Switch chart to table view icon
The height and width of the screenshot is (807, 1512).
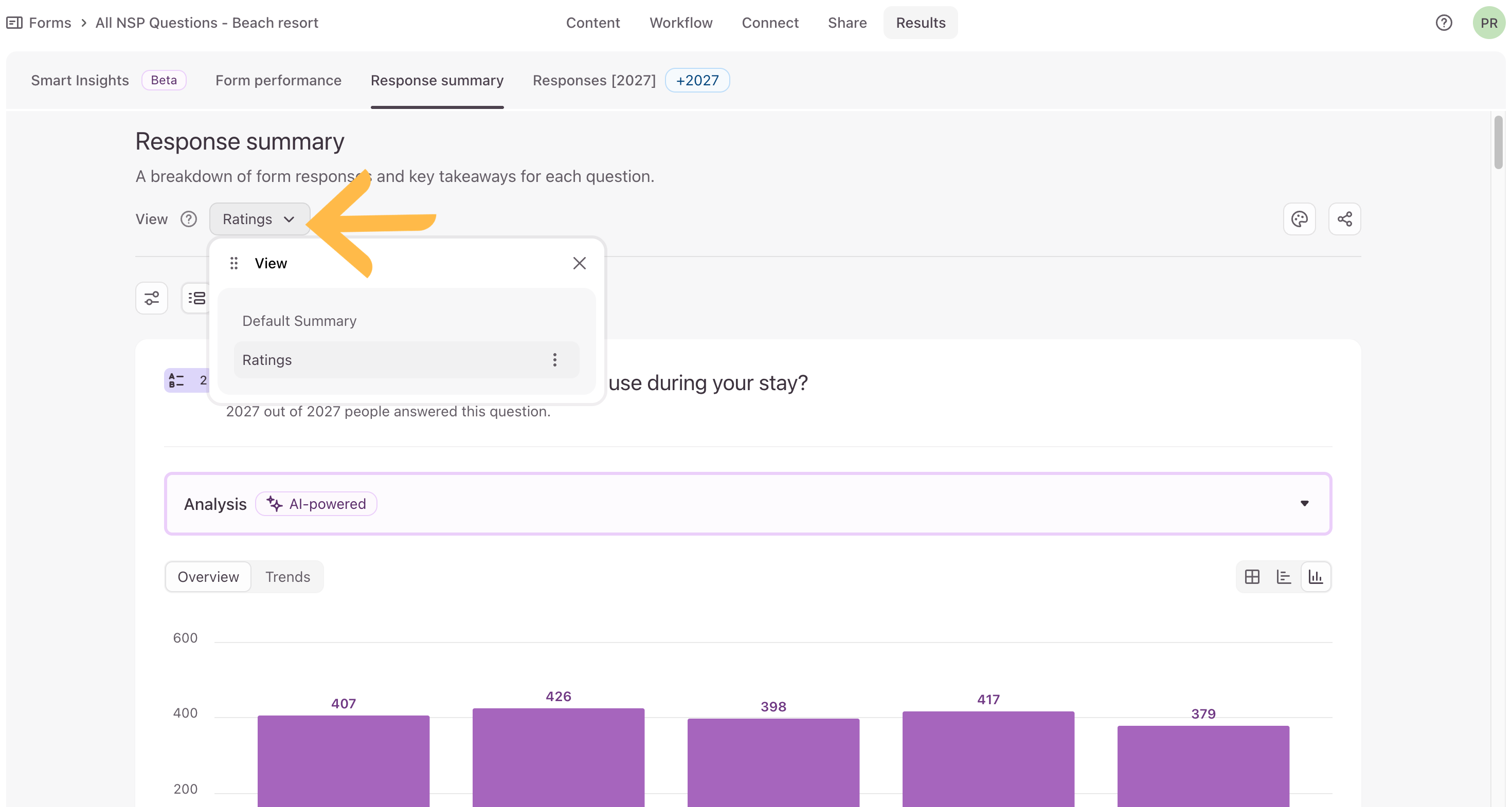click(x=1252, y=577)
